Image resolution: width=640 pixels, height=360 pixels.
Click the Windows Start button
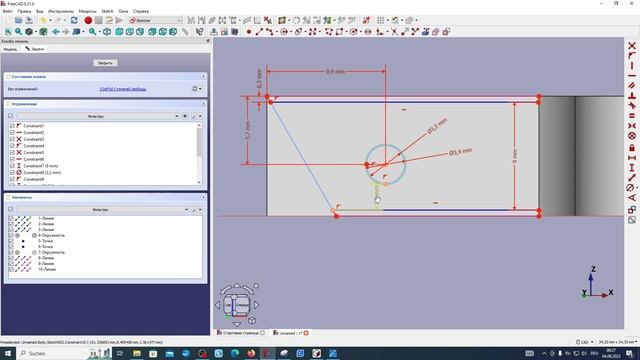pos(8,353)
